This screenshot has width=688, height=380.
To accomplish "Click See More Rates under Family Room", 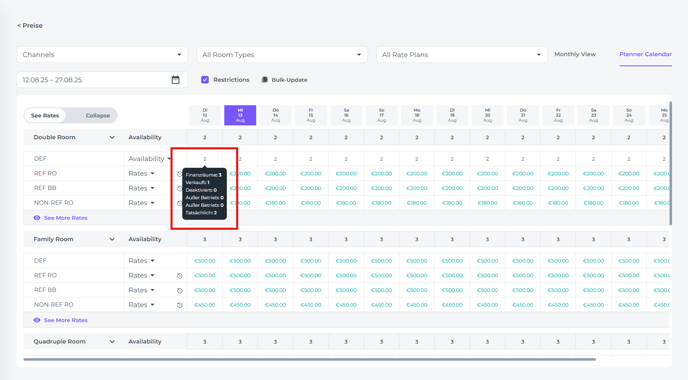I will 65,320.
